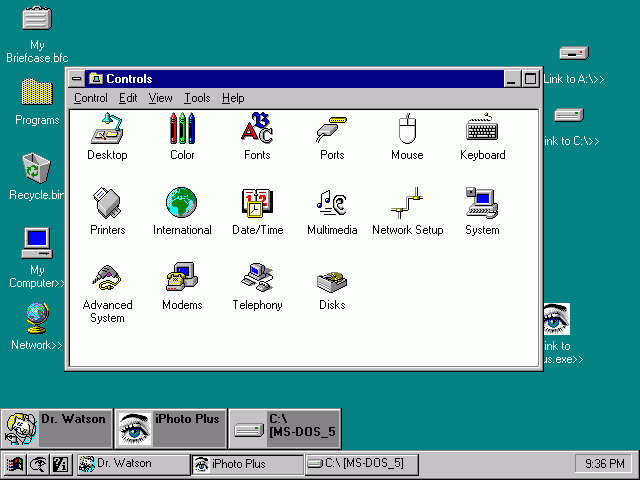
Task: Select the Multimedia icon
Action: pos(332,203)
